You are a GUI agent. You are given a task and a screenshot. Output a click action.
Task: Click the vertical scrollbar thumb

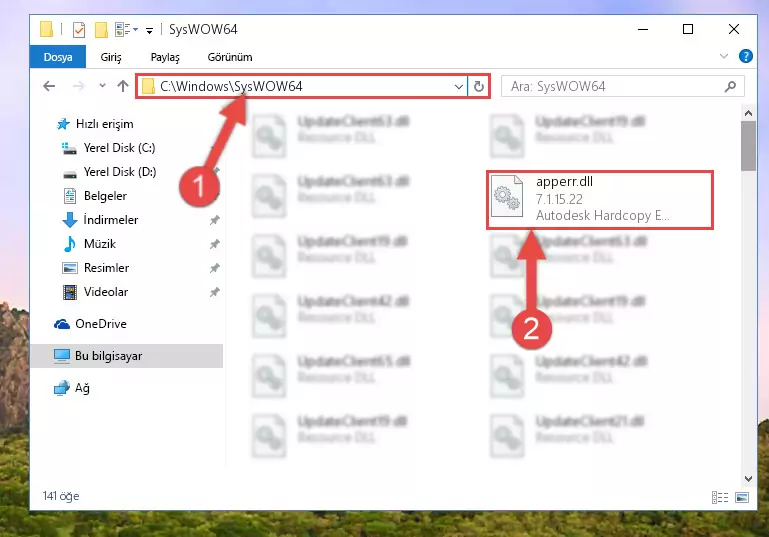748,146
